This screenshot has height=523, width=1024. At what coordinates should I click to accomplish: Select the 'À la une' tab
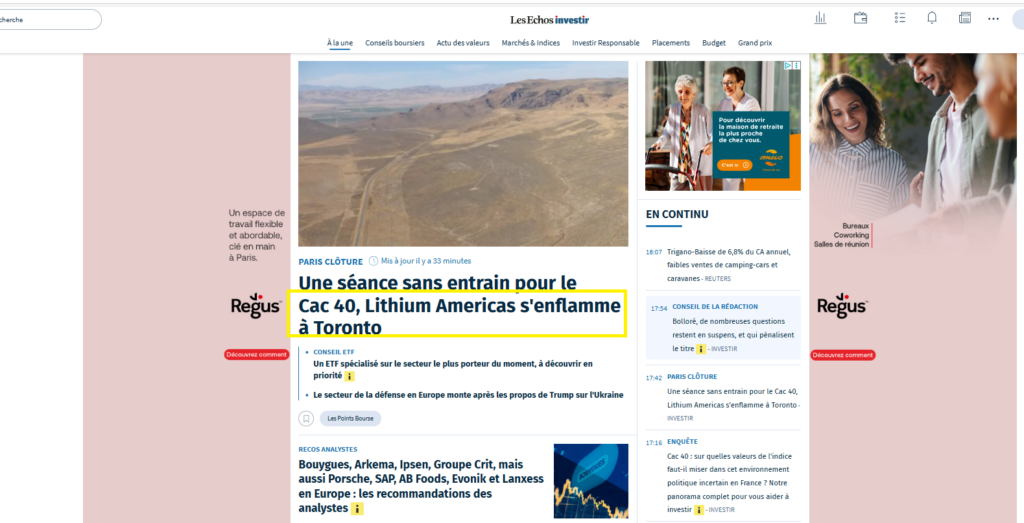pos(340,43)
